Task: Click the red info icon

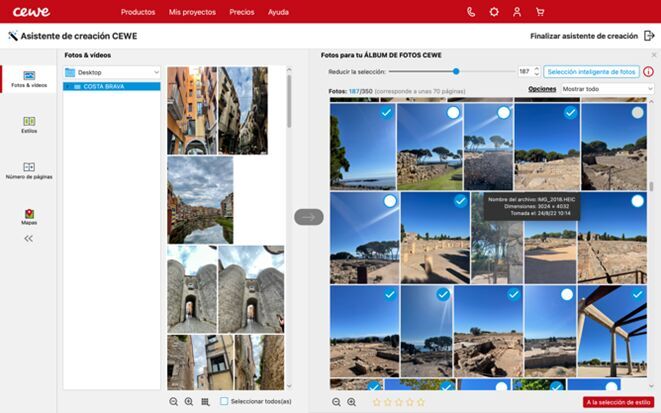Action: (x=648, y=72)
